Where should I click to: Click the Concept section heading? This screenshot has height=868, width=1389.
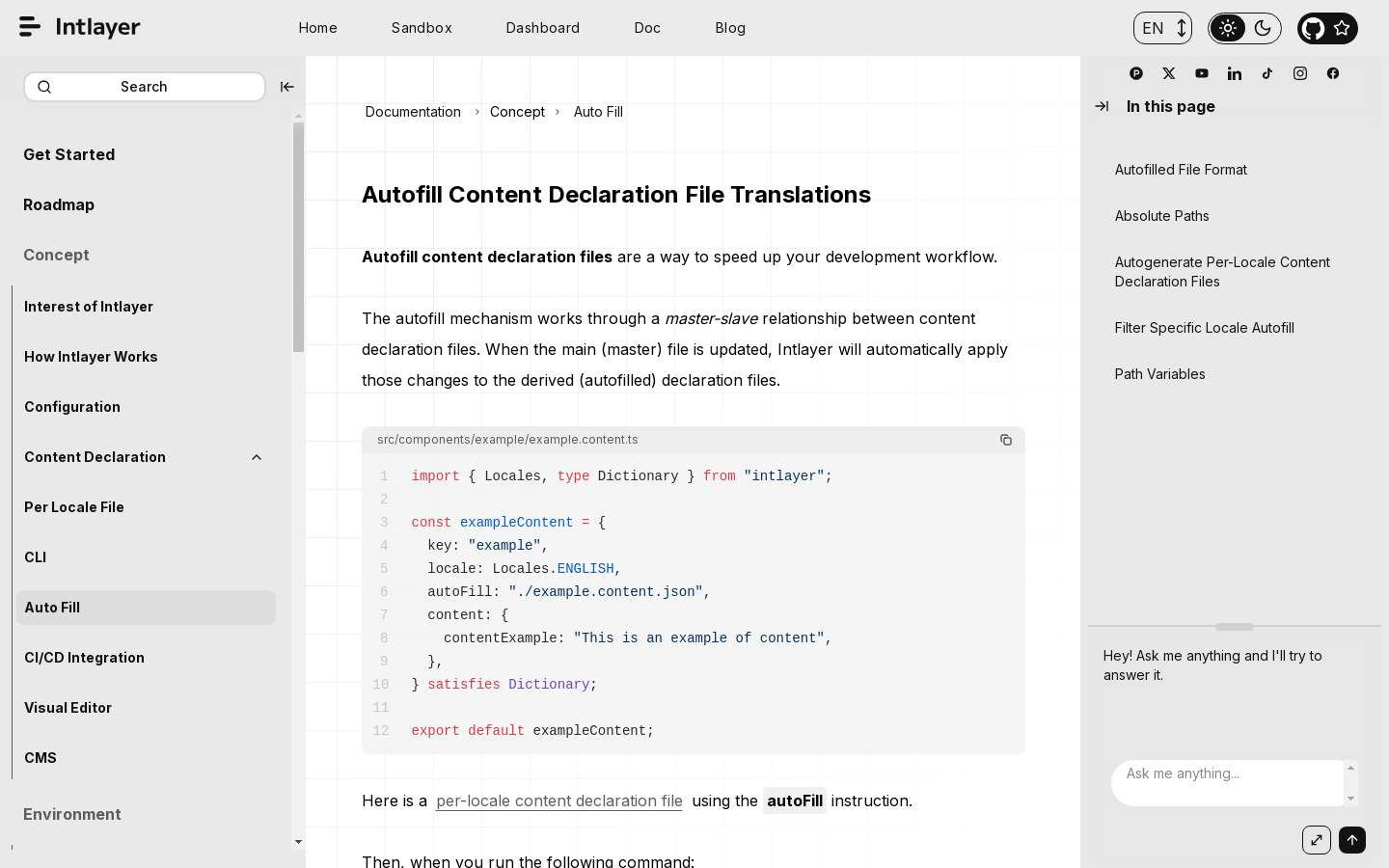click(56, 255)
